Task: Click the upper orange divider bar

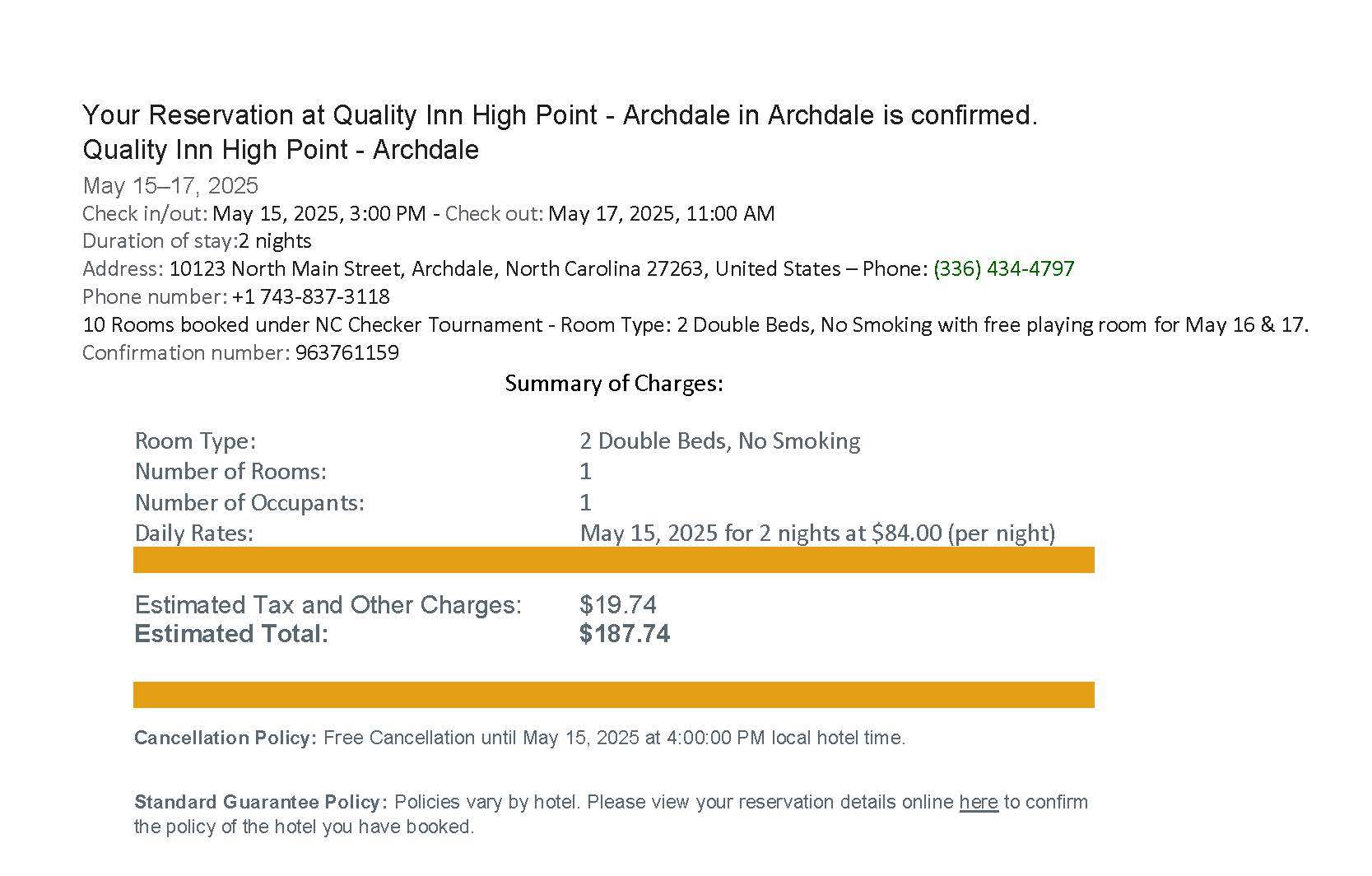Action: pyautogui.click(x=614, y=560)
